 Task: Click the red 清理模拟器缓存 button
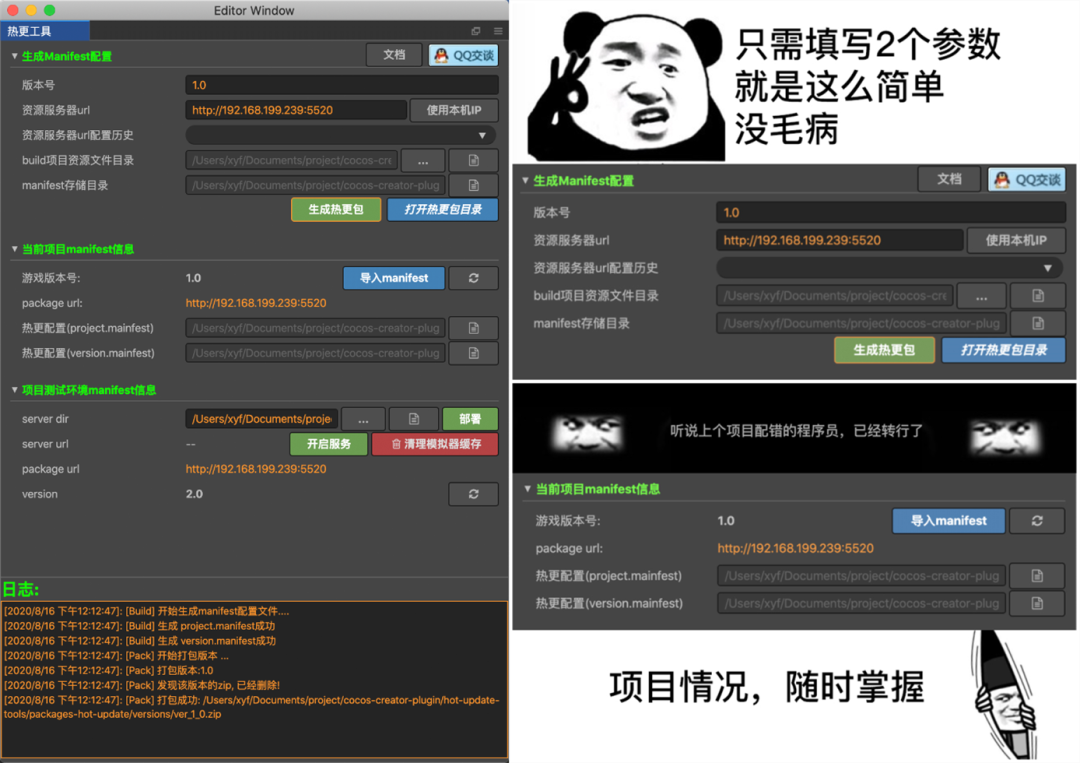[435, 444]
